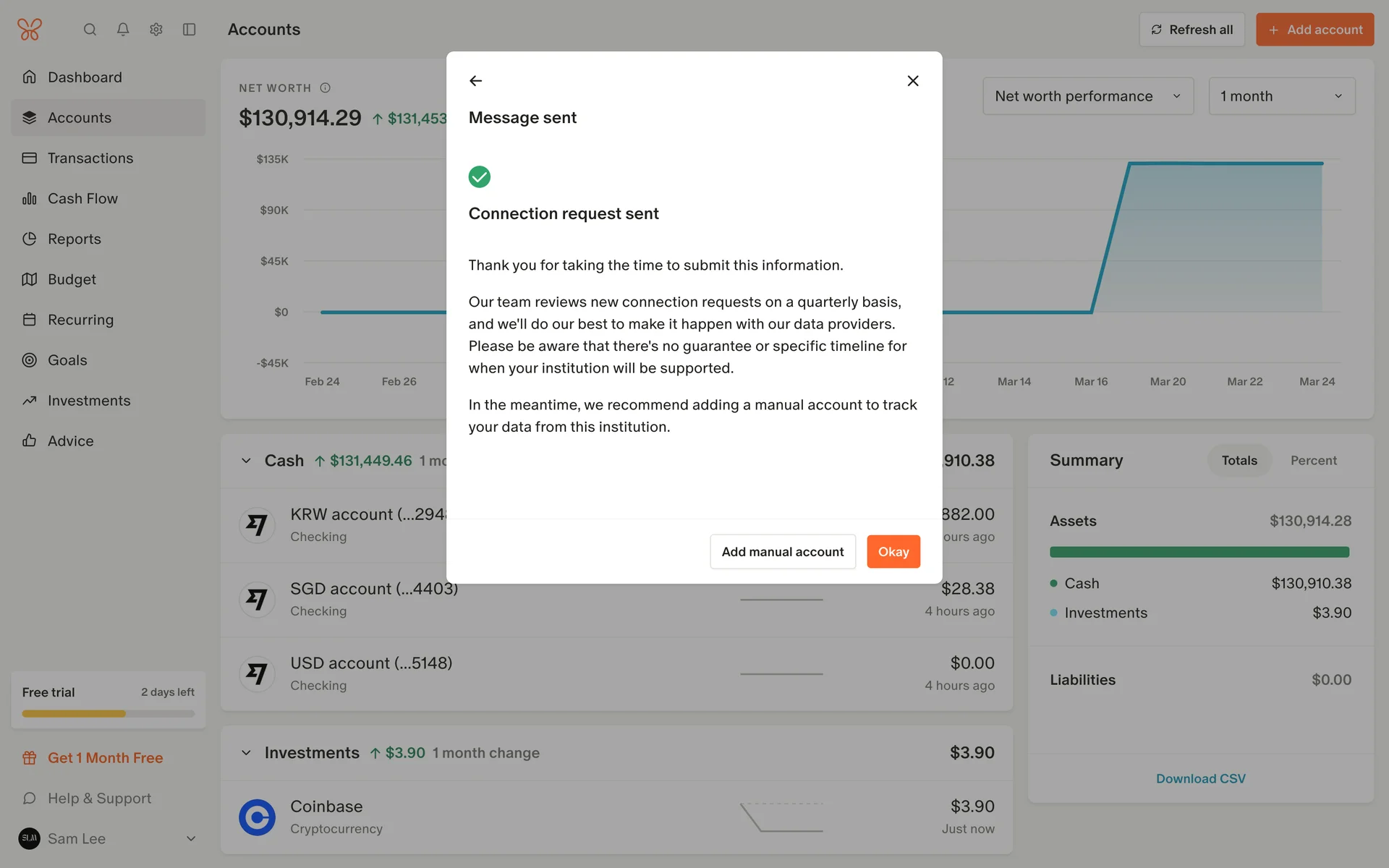Collapse the Cash accounts section
The height and width of the screenshot is (868, 1389).
click(246, 461)
